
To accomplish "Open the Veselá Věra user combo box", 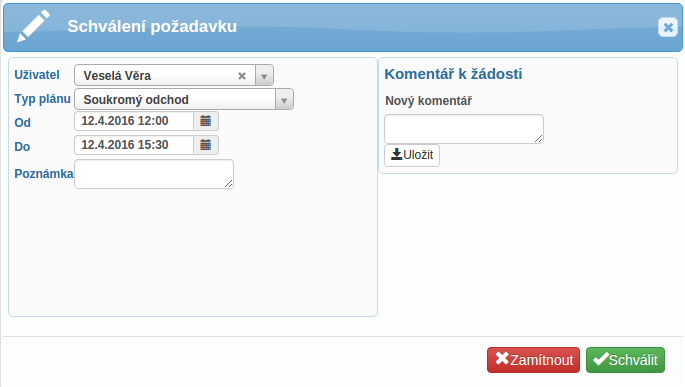I will [174, 76].
